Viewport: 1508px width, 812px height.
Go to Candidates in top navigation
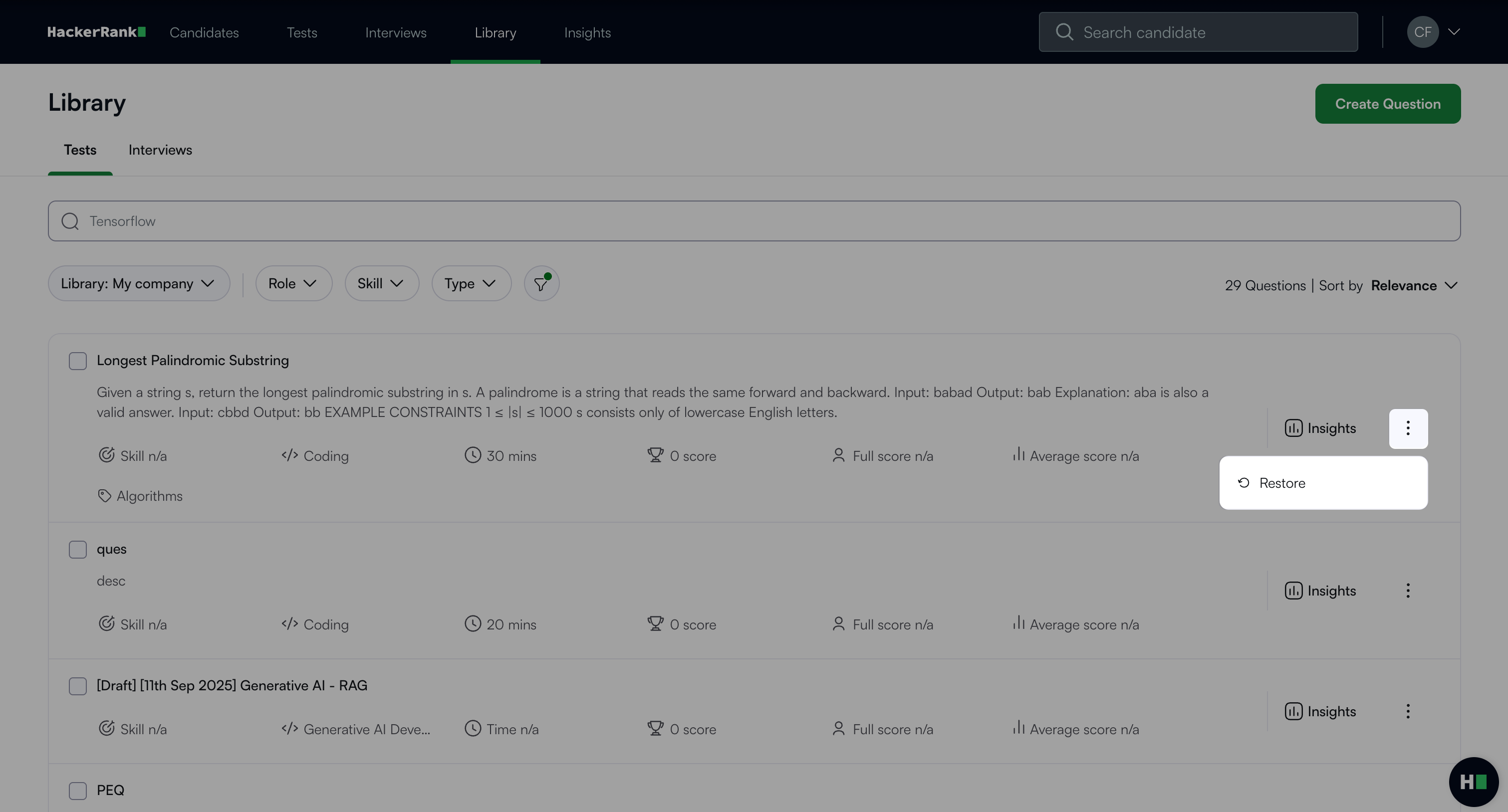[204, 33]
